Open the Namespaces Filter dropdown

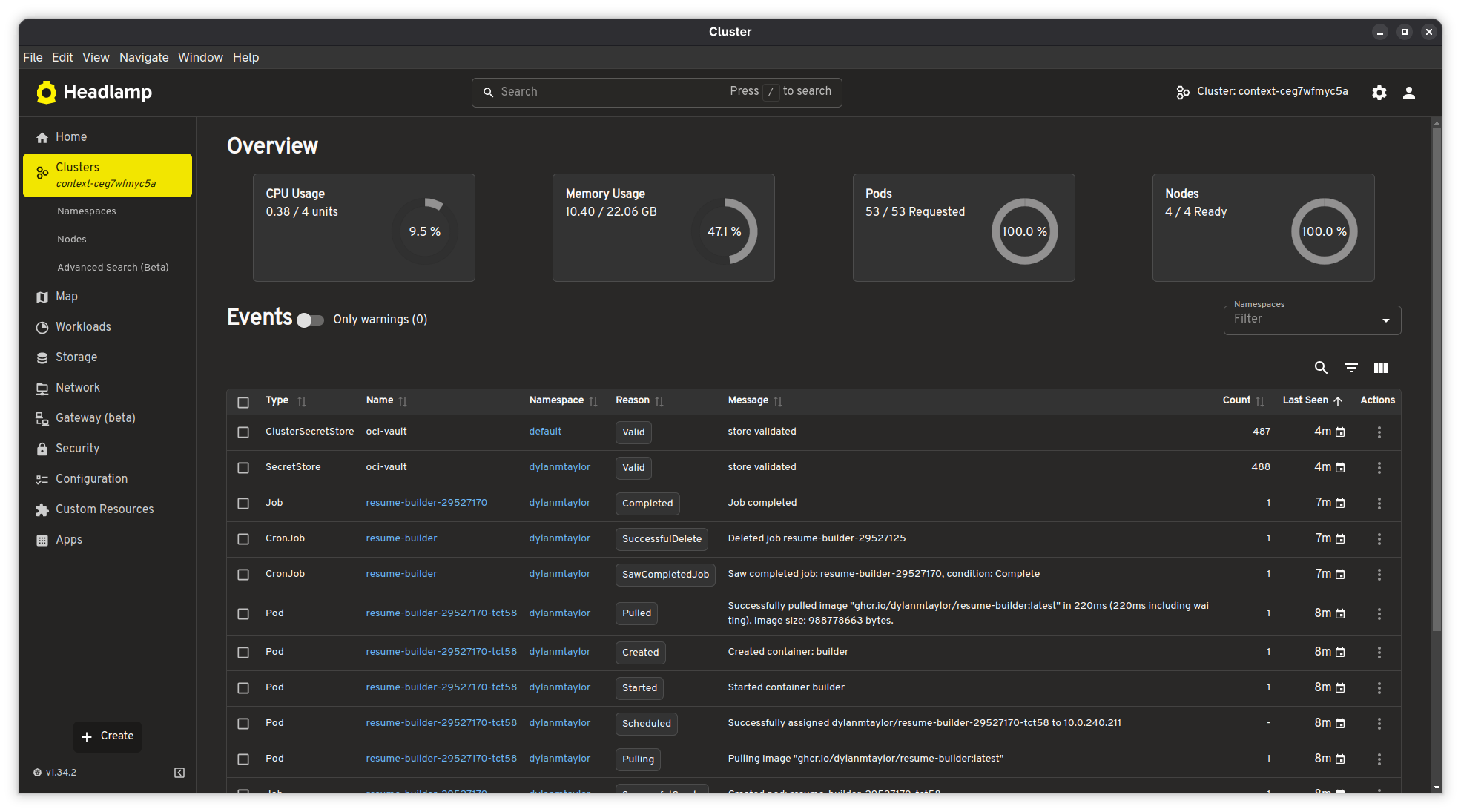point(1311,320)
